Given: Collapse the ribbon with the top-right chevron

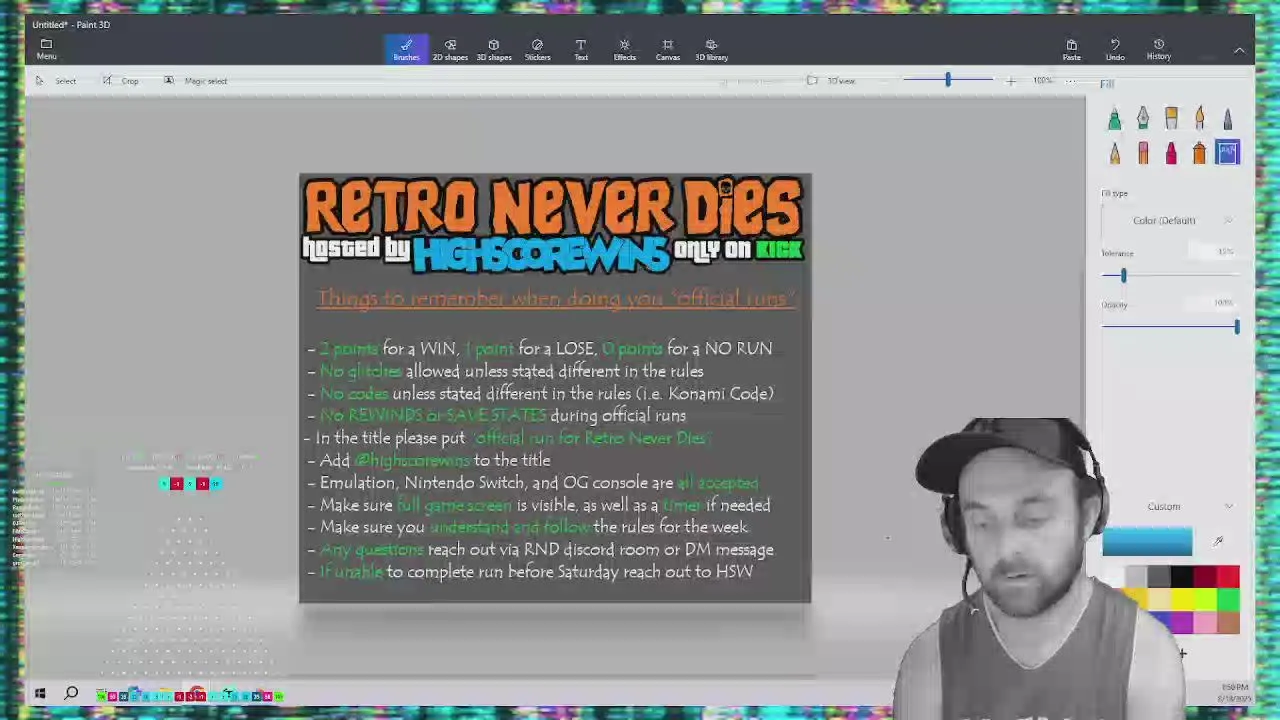Looking at the screenshot, I should (1239, 50).
